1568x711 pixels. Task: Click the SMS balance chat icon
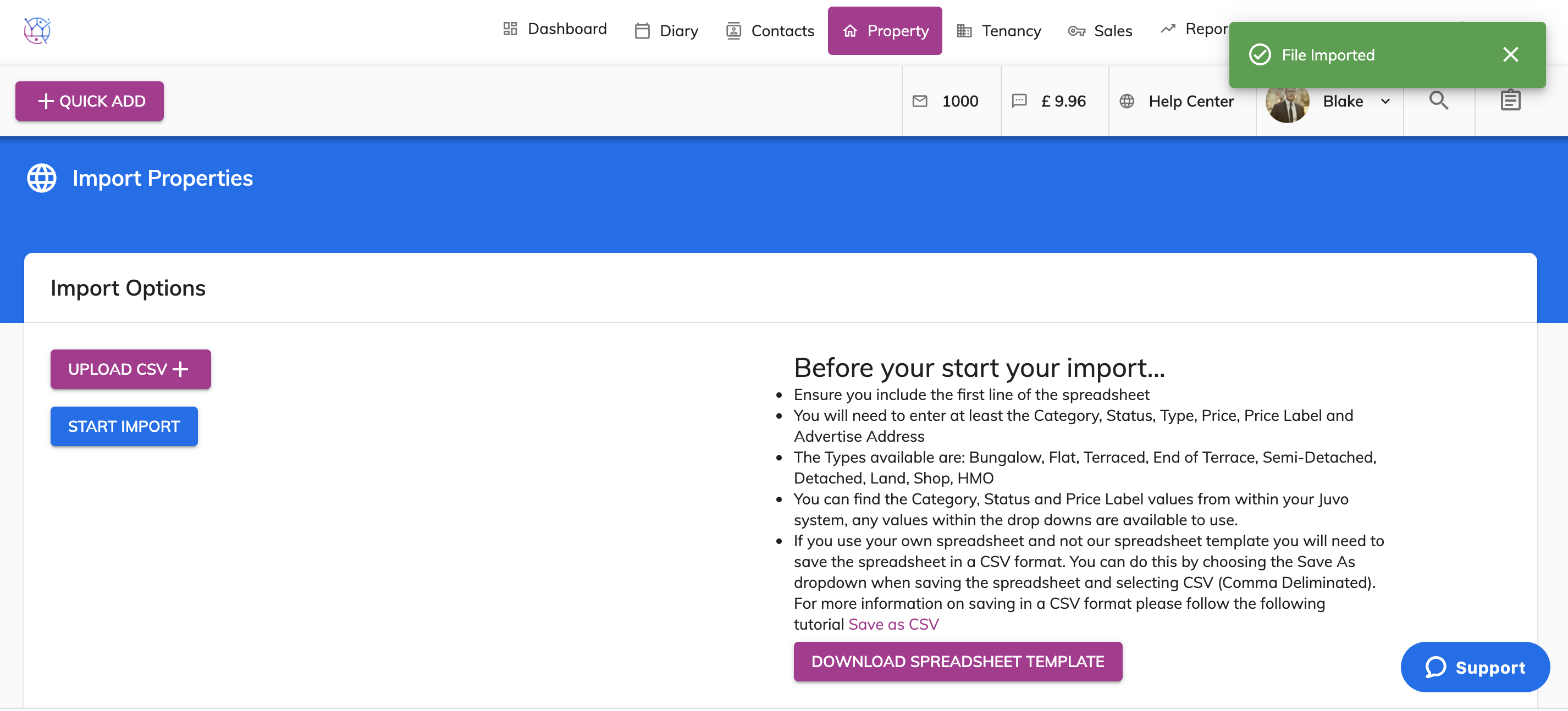[x=1019, y=101]
